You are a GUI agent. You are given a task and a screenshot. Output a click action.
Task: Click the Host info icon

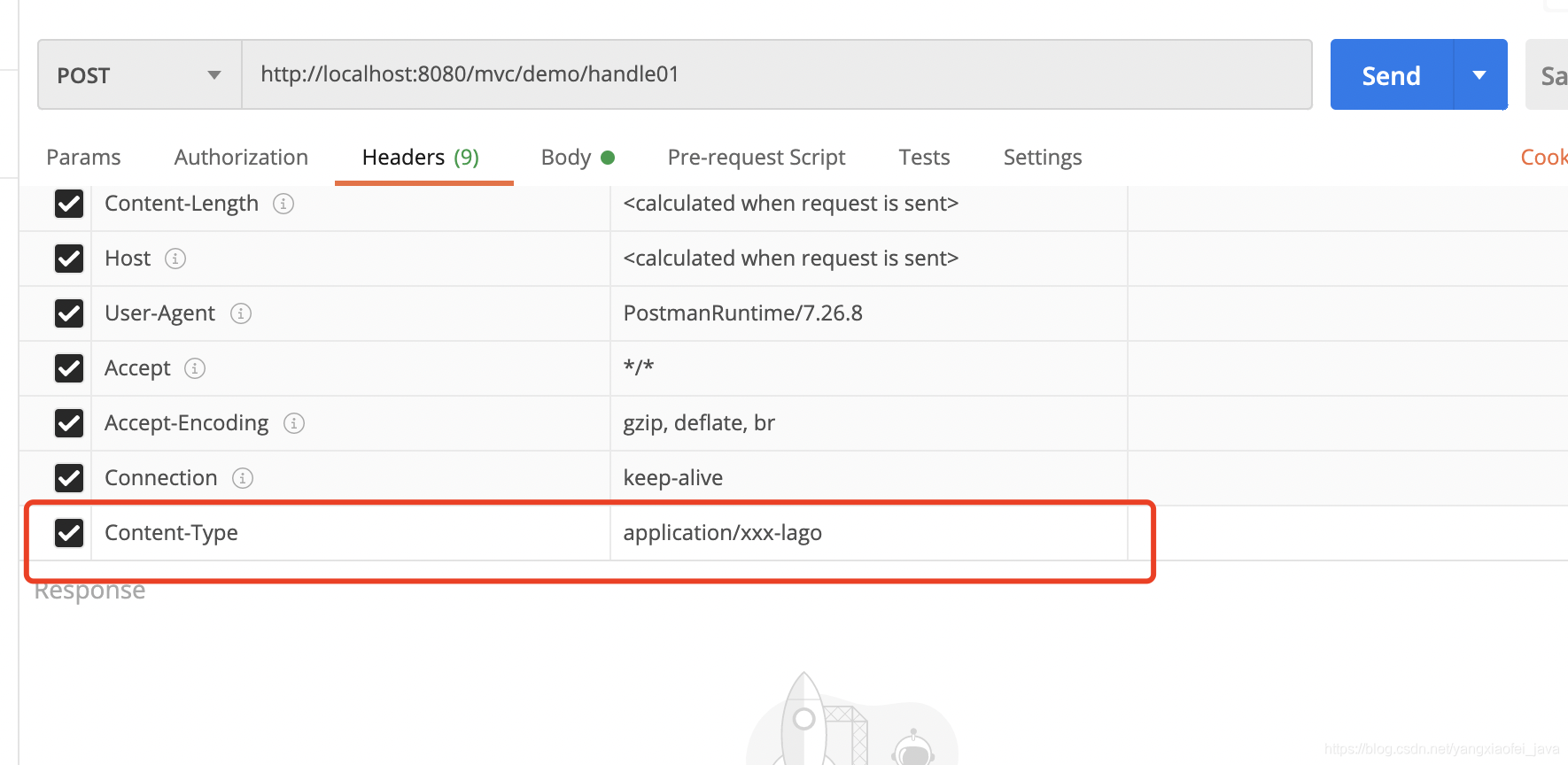(175, 259)
